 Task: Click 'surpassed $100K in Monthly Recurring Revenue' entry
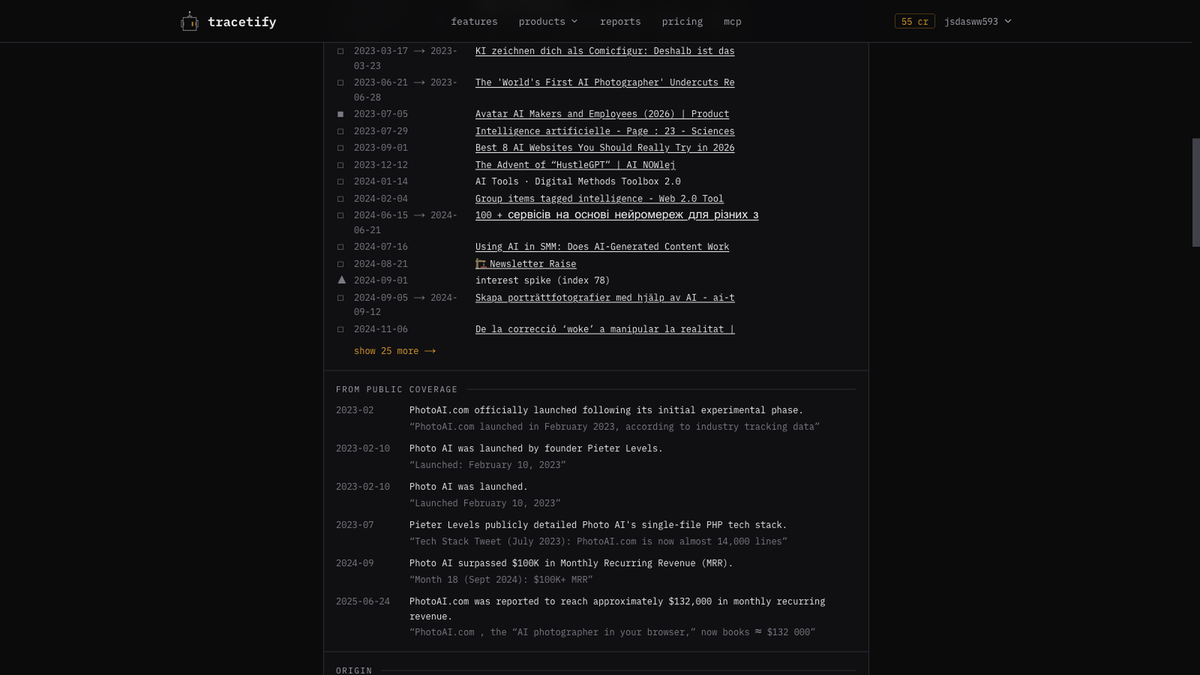coord(570,563)
